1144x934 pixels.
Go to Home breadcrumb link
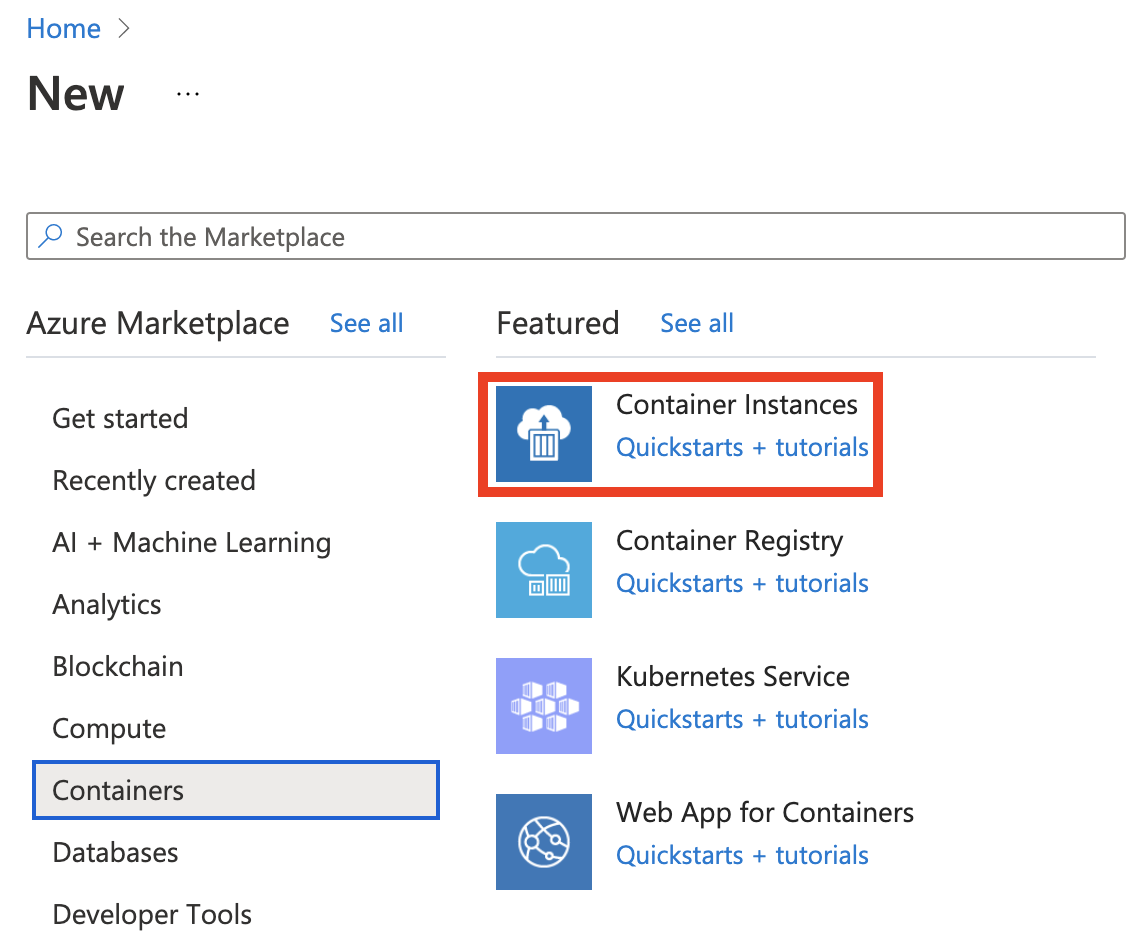pyautogui.click(x=63, y=28)
